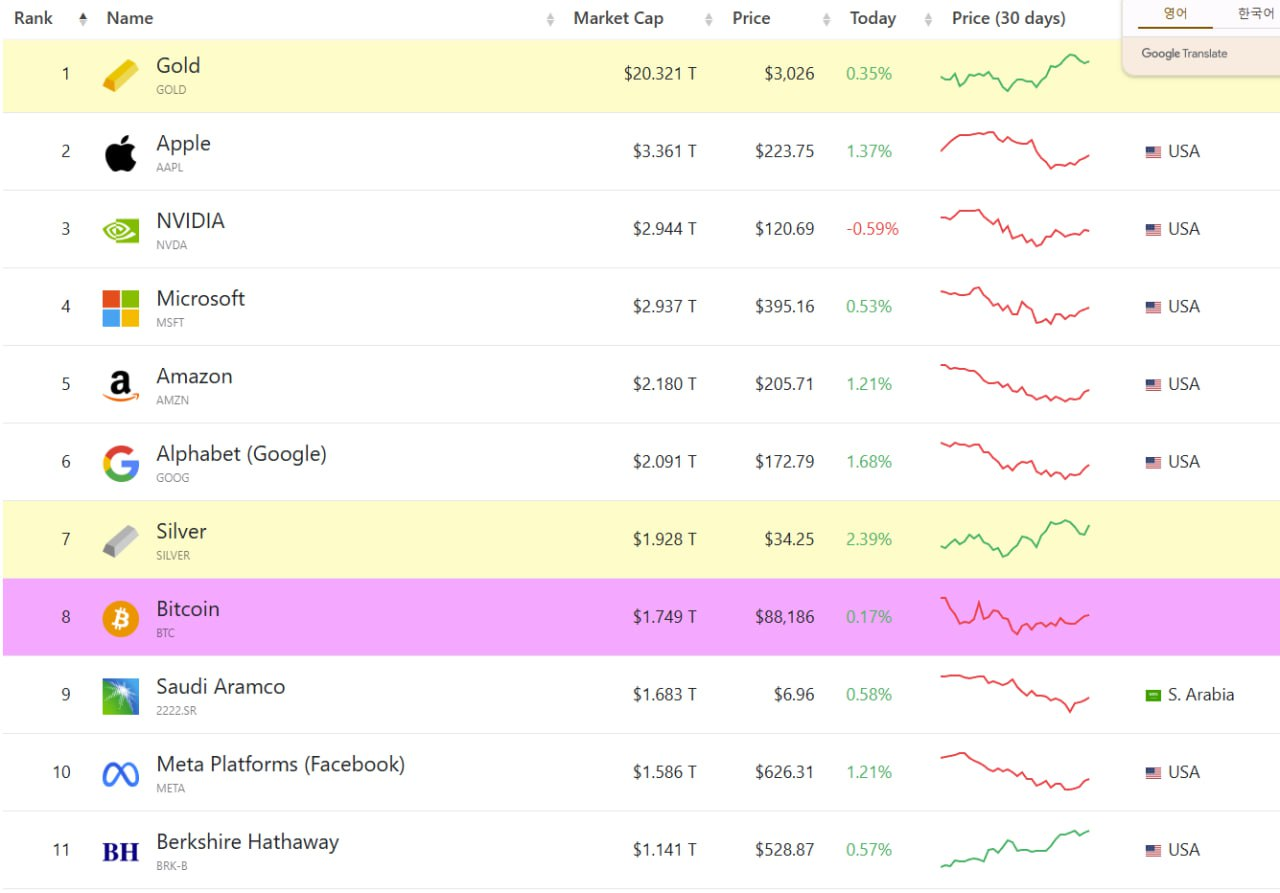Sort table by Name column header
Image resolution: width=1280 pixels, height=893 pixels.
130,18
